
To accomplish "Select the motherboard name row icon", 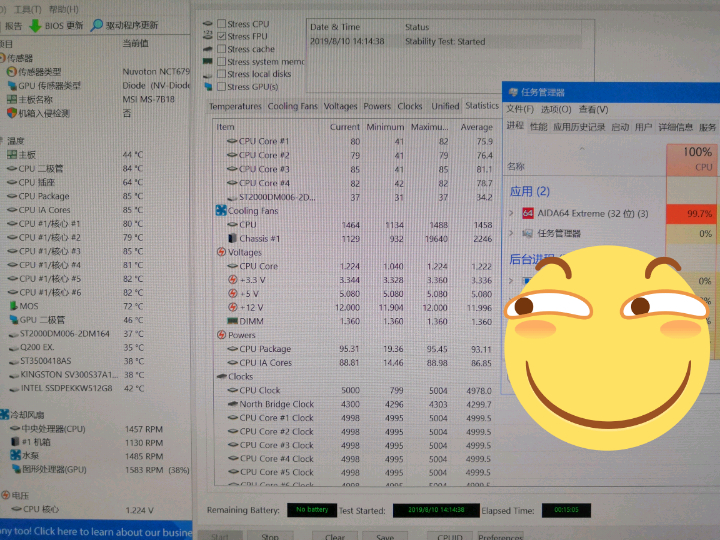I will (12, 99).
